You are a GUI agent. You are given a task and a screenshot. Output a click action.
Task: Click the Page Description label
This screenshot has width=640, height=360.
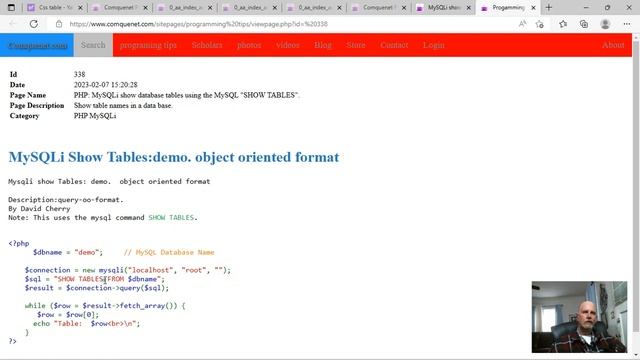tap(37, 105)
